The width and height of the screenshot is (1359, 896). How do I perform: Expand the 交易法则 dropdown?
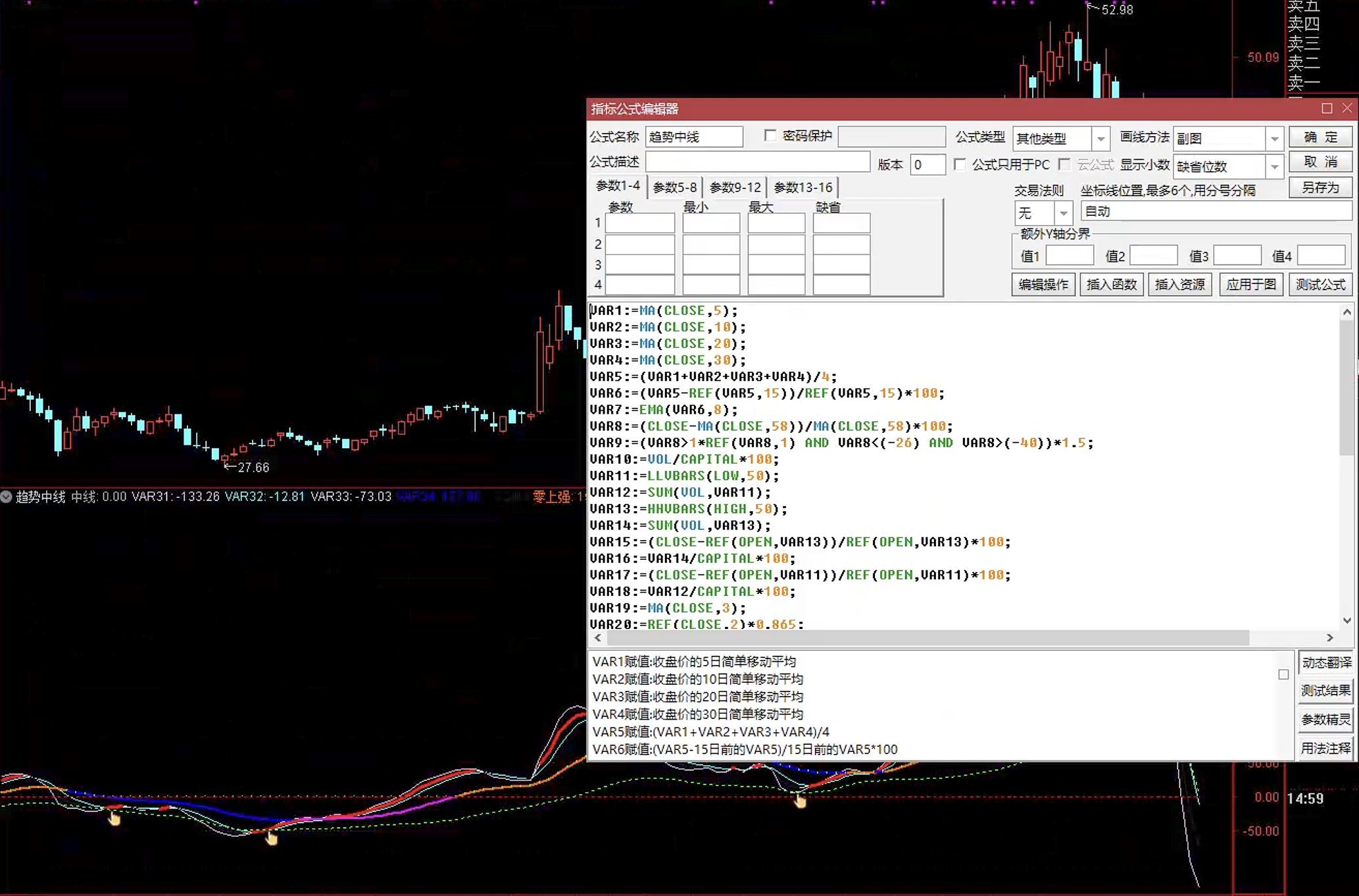point(1063,212)
